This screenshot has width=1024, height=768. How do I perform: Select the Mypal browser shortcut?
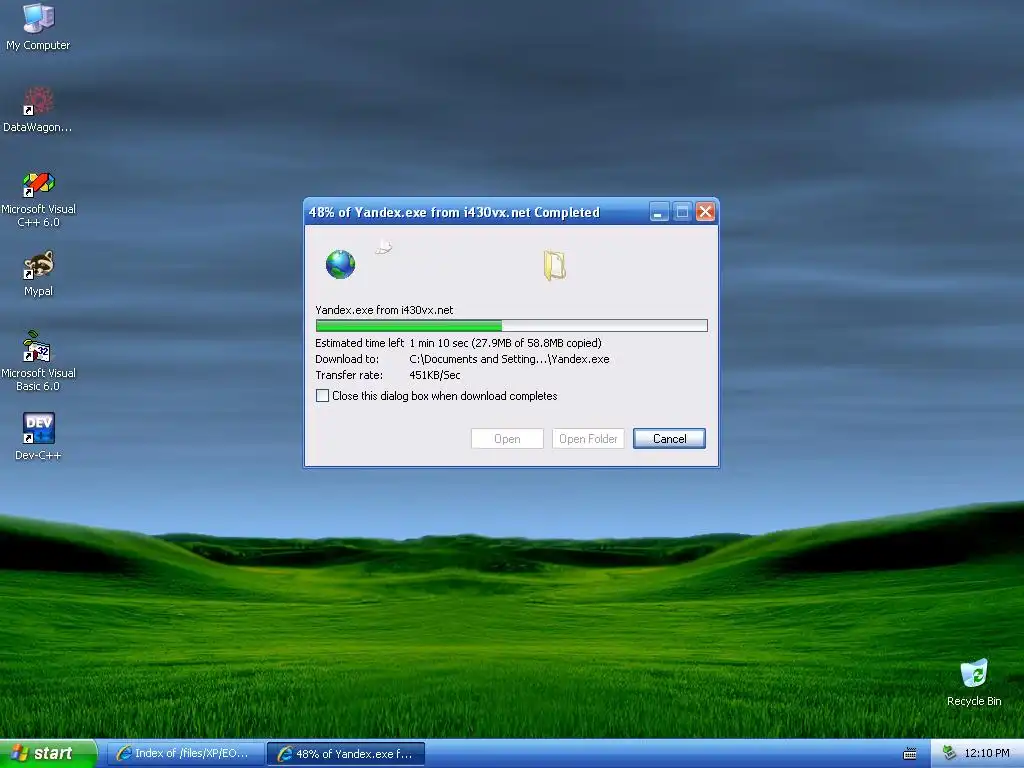(x=38, y=273)
